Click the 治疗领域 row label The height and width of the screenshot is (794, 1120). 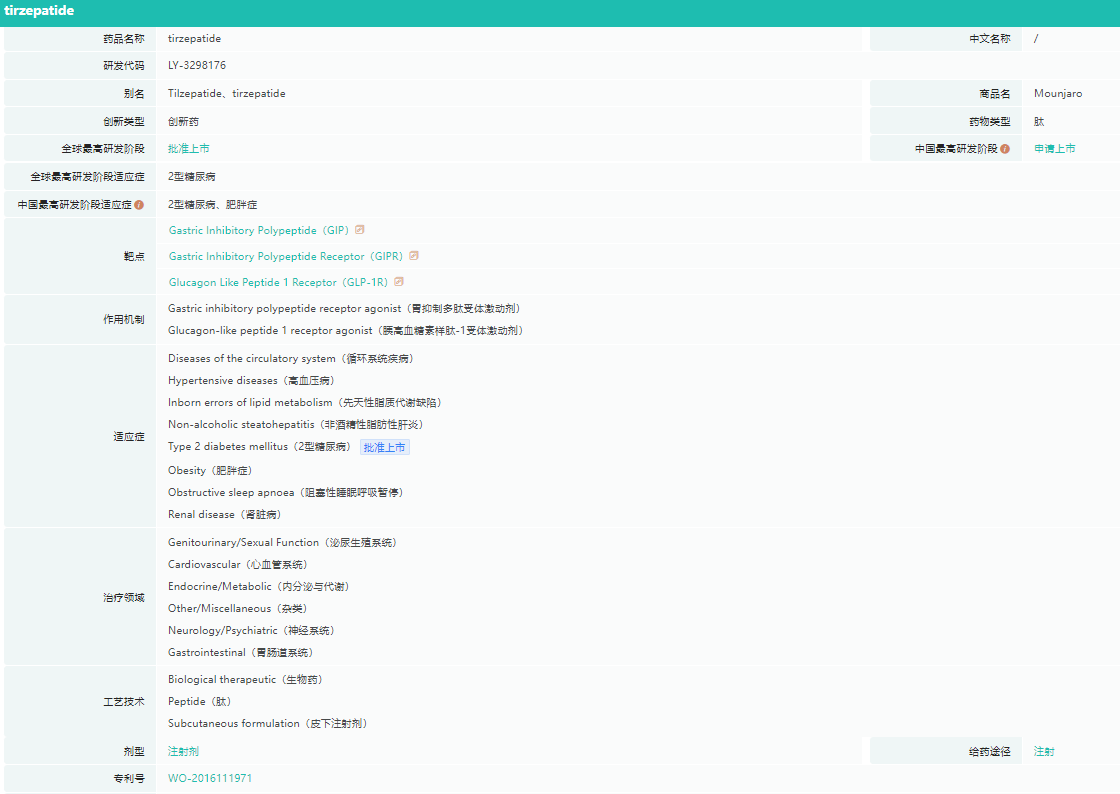point(124,598)
